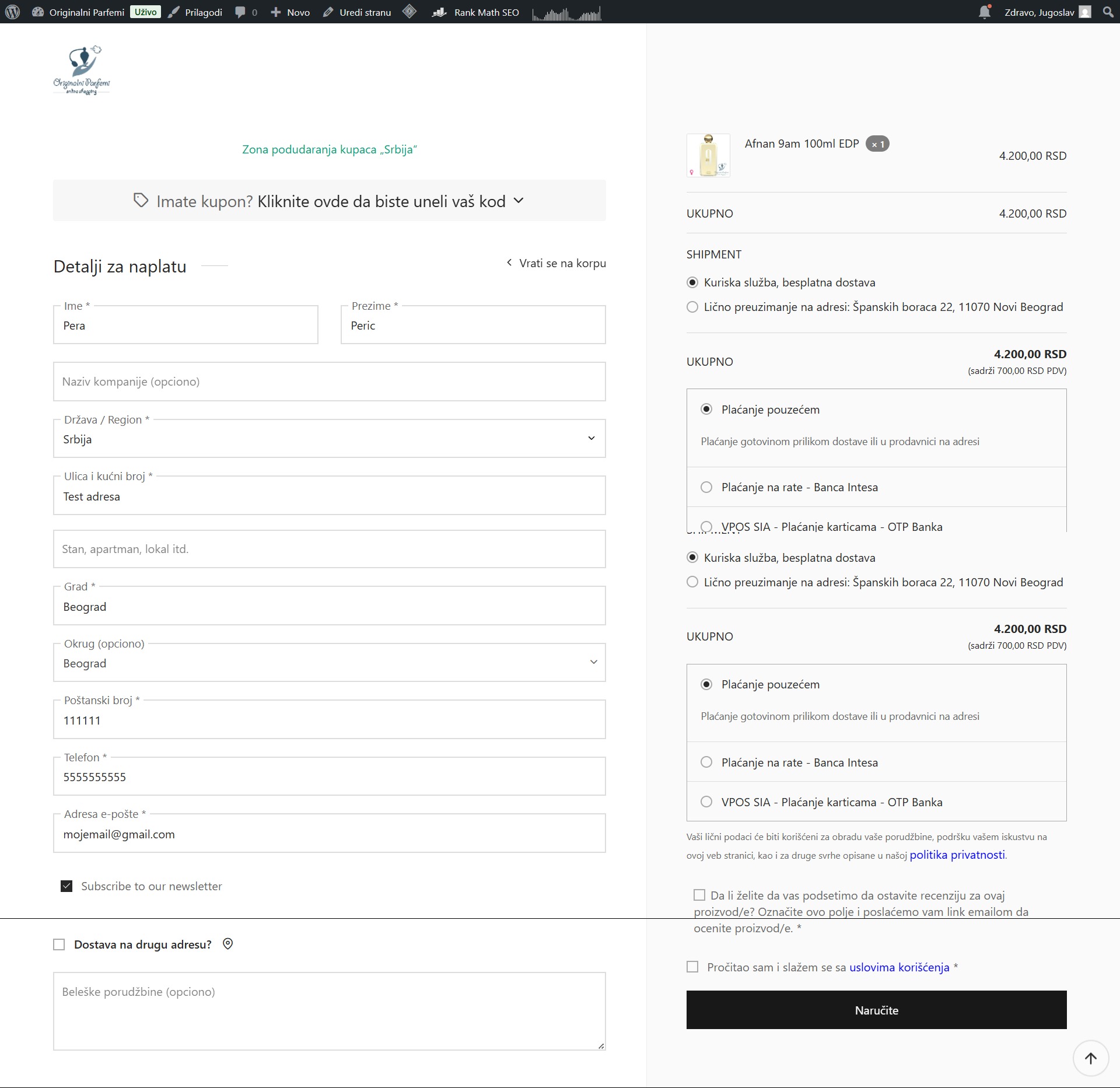
Task: Open the Okrug Beograd dropdown
Action: tap(330, 663)
